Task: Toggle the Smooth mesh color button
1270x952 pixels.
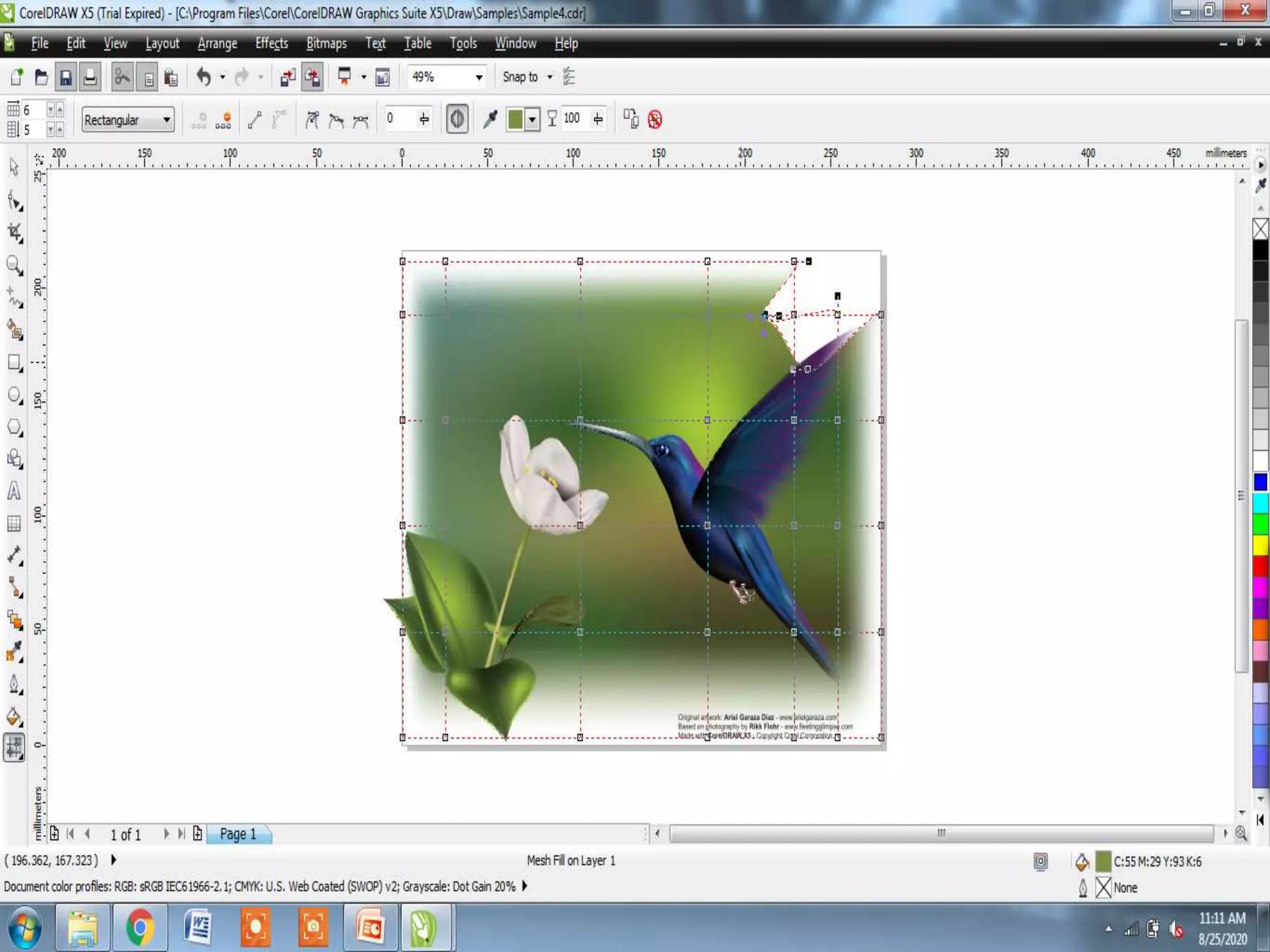Action: [x=457, y=119]
